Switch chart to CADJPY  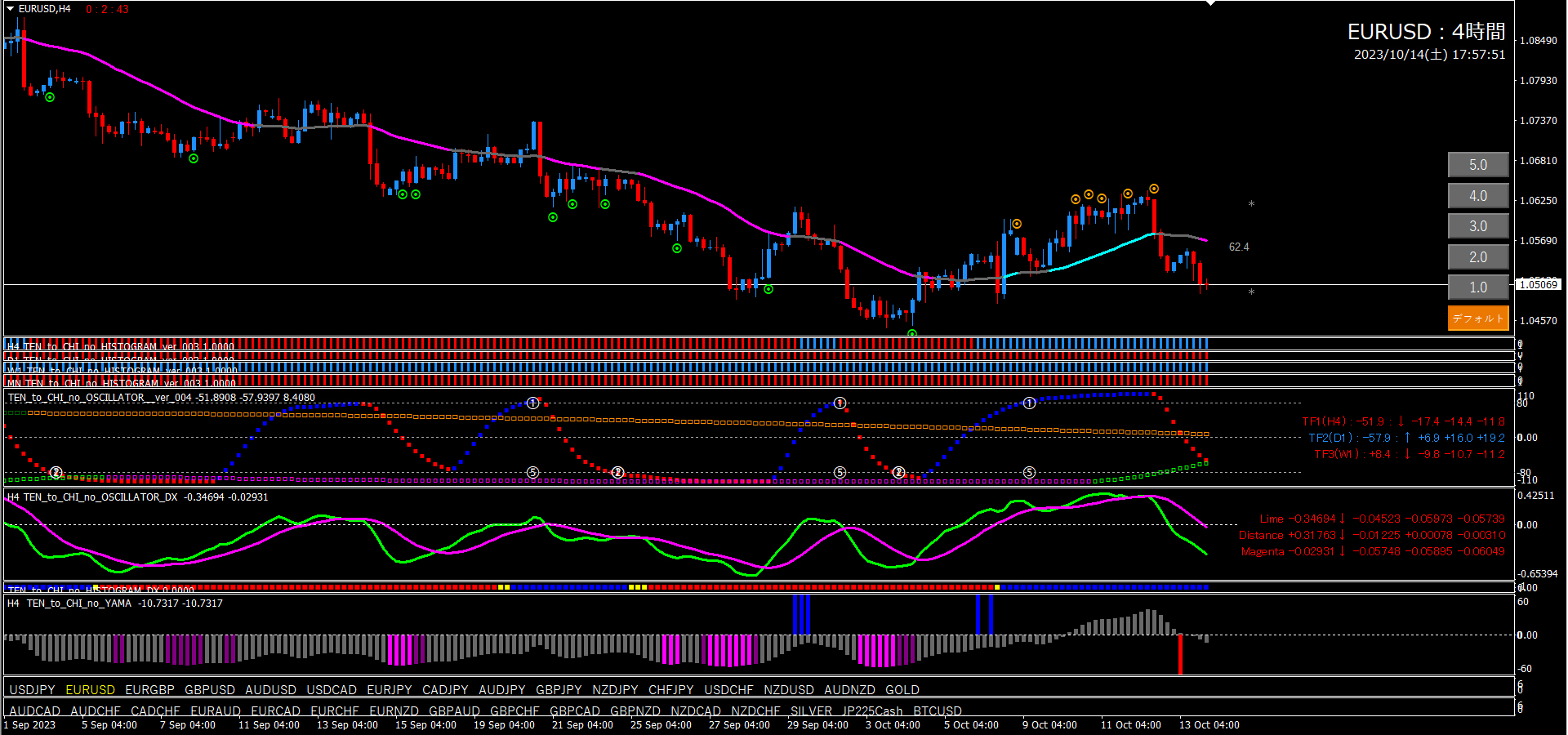(445, 690)
